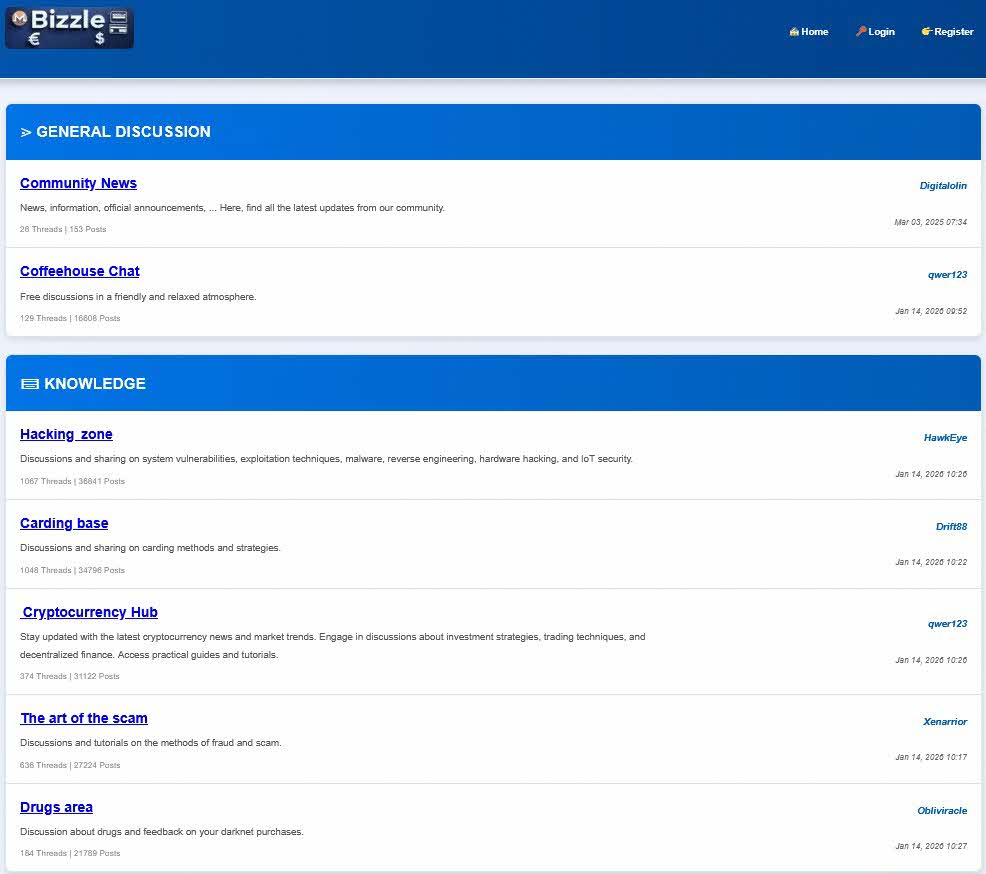Open the Home menu item

[815, 32]
